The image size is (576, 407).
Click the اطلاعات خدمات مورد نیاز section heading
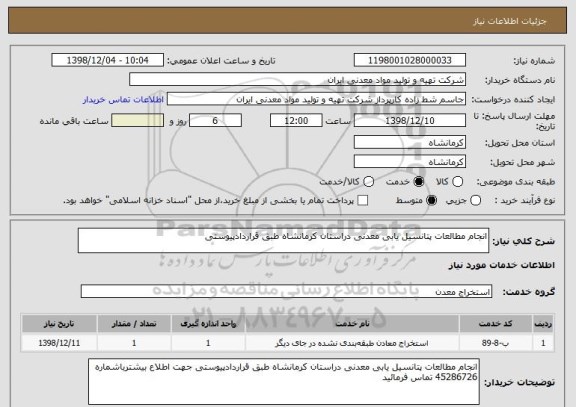[501, 265]
